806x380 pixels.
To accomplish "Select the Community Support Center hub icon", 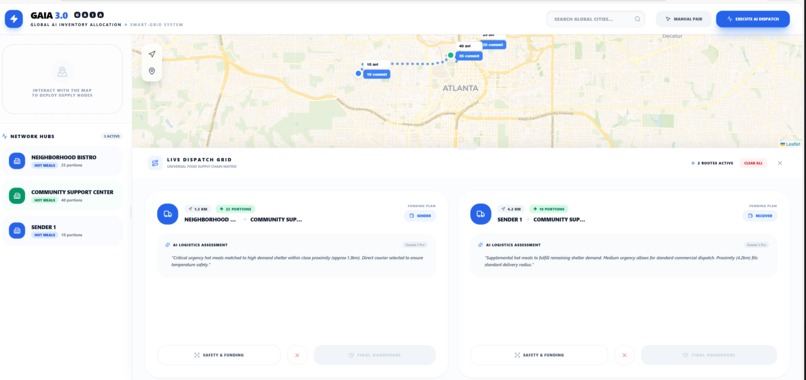I will pyautogui.click(x=17, y=195).
